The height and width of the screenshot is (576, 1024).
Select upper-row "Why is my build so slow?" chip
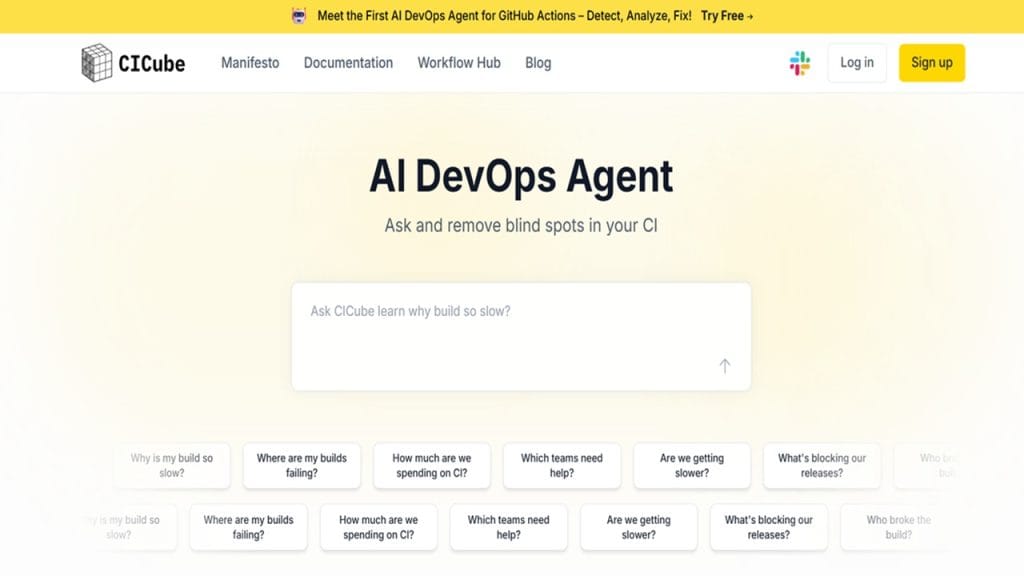[172, 466]
